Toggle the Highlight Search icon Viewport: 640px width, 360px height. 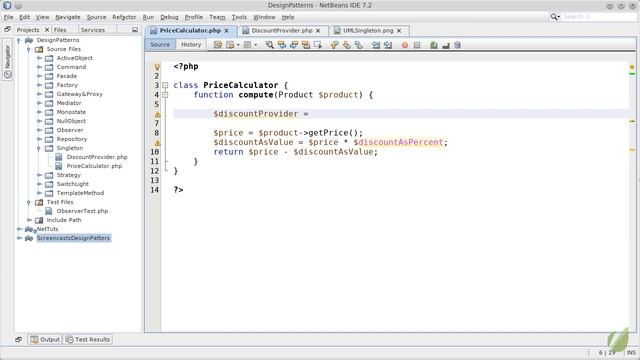pyautogui.click(x=306, y=45)
